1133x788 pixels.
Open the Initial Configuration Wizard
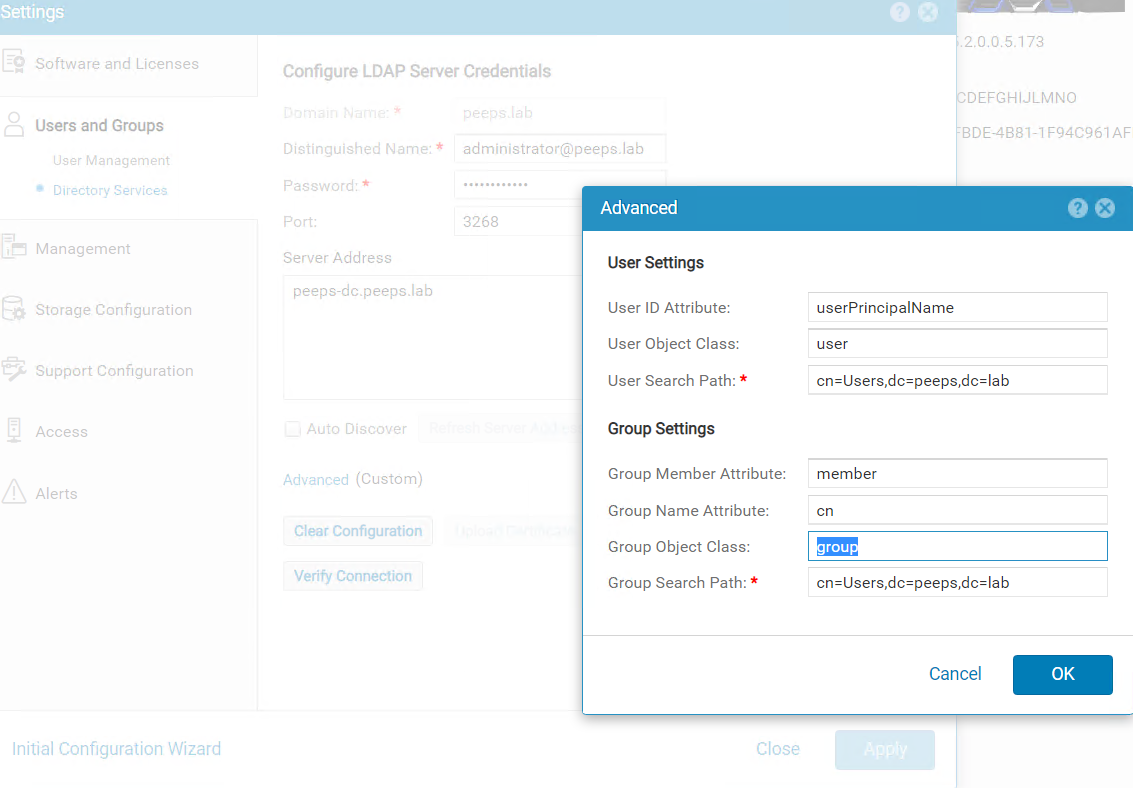(x=116, y=748)
